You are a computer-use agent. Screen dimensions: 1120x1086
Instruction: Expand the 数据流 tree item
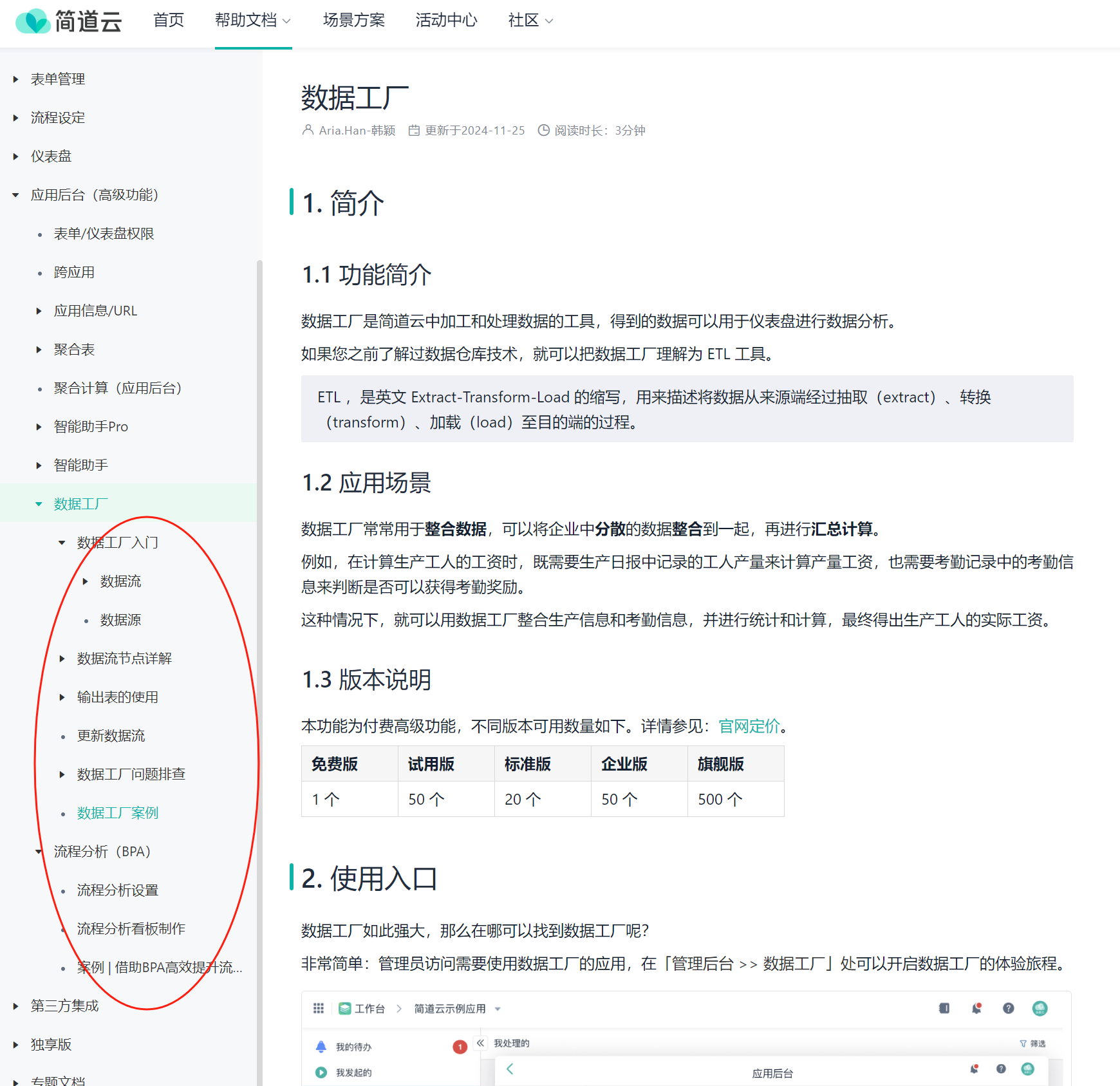[85, 581]
